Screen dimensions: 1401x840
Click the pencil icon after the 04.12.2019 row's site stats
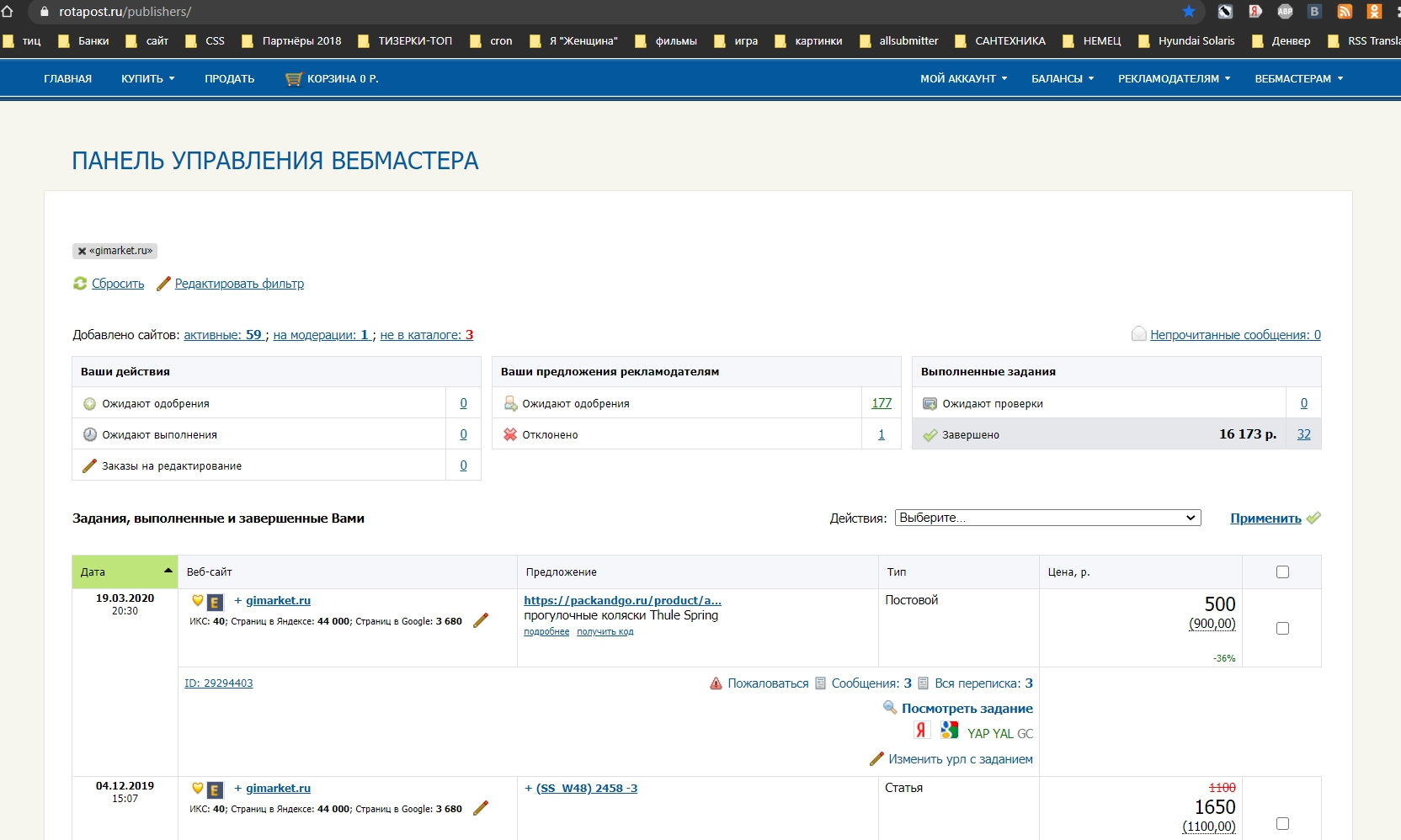click(x=481, y=808)
